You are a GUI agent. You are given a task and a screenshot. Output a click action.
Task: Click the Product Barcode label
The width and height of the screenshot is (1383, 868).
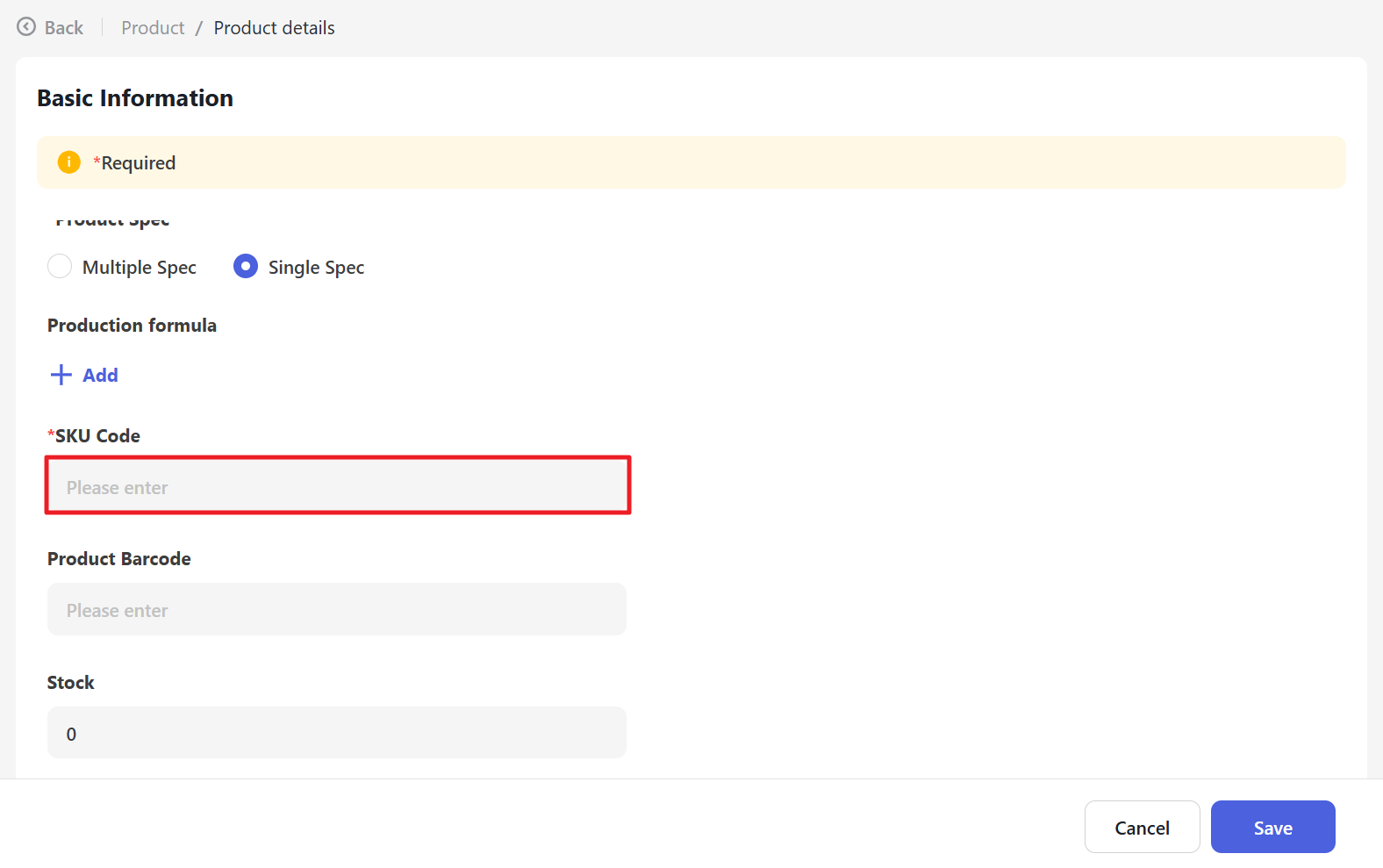pyautogui.click(x=119, y=559)
